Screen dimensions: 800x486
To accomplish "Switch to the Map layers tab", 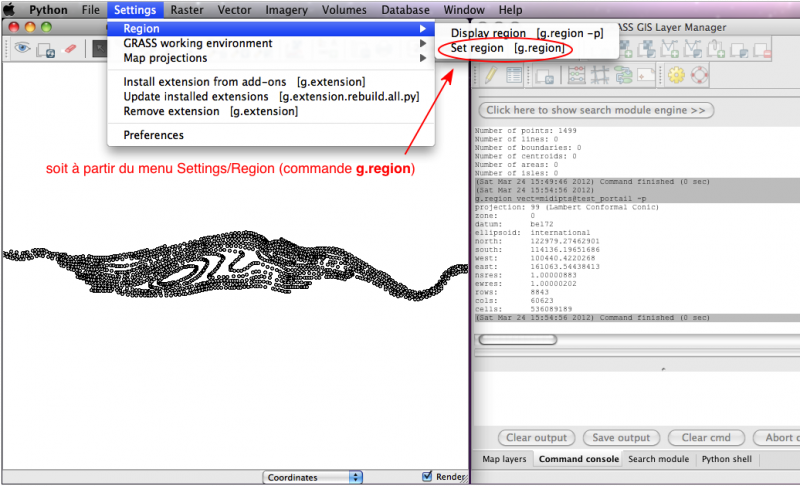I will click(504, 459).
